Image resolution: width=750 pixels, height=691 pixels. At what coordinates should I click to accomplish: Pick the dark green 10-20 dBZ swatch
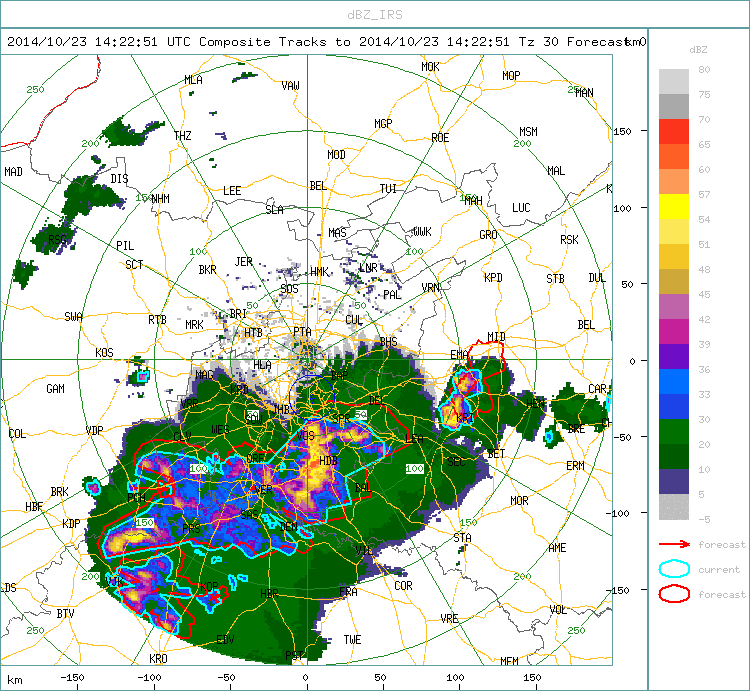coord(674,457)
